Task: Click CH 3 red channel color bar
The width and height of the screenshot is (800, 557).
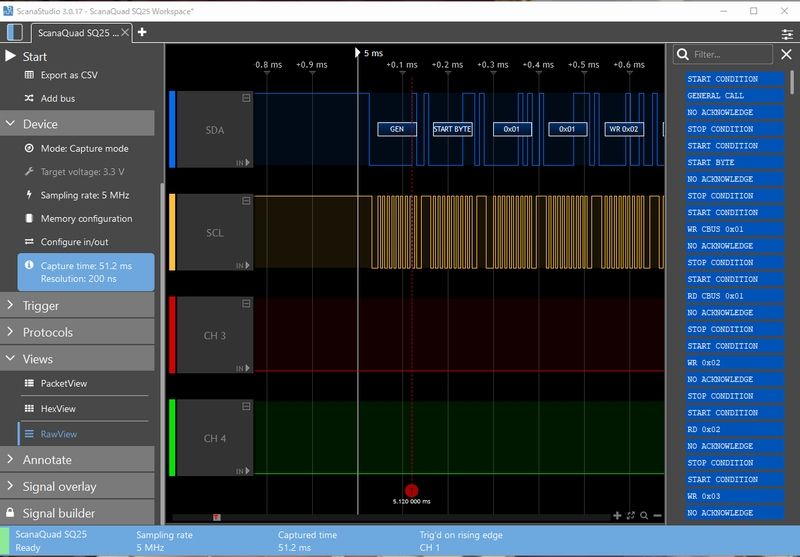Action: 172,335
